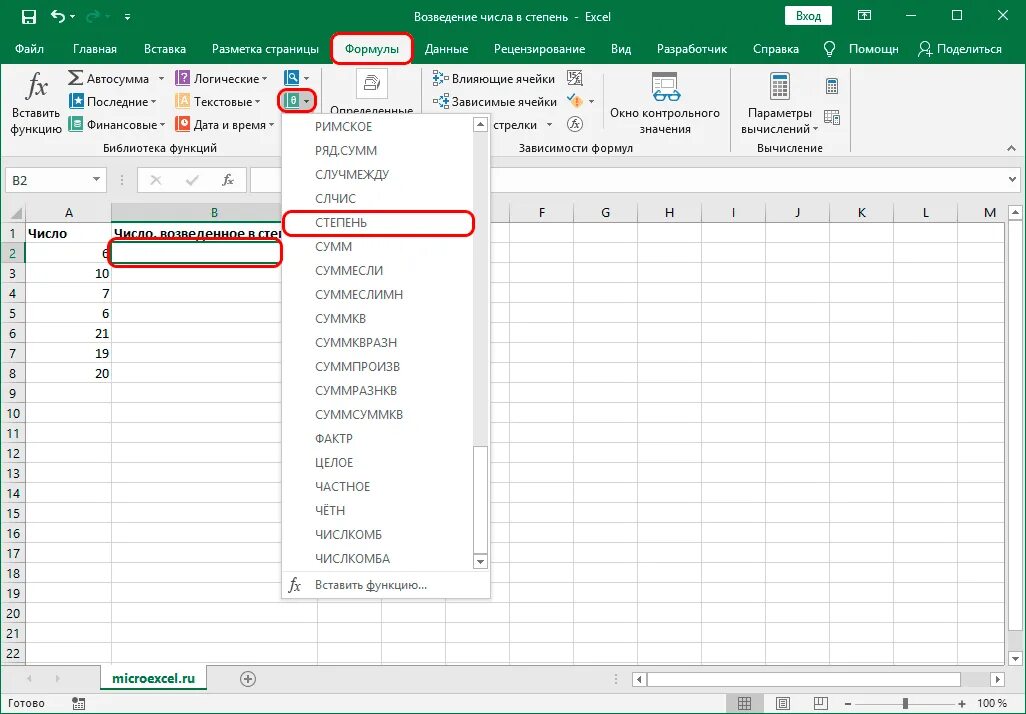This screenshot has height=714, width=1026.
Task: Choose РИМСКОЕ from the function list
Action: click(378, 127)
